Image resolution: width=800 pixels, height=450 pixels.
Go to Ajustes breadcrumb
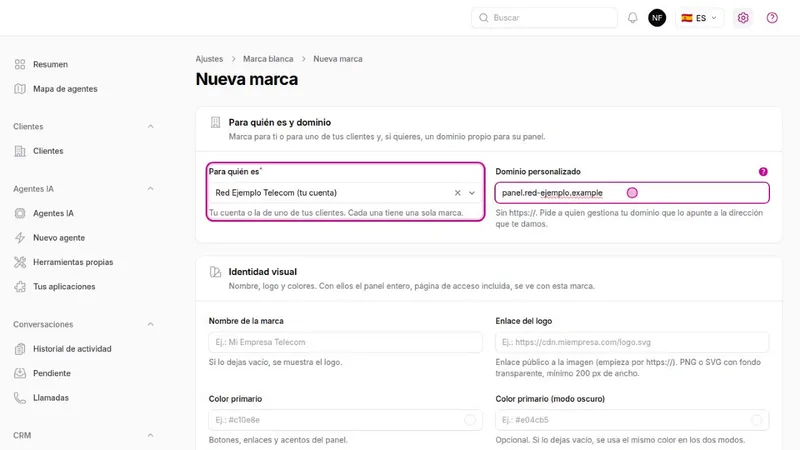(x=209, y=59)
